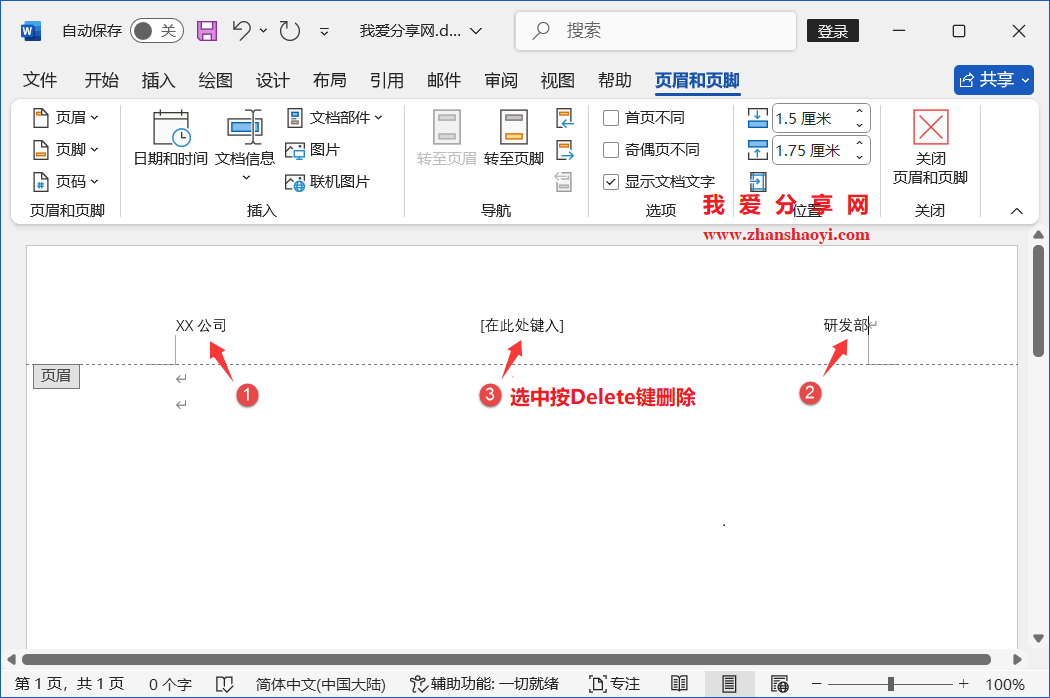This screenshot has height=698, width=1050.
Task: Click 辅助功能: 一切就绪 accessibility status
Action: pyautogui.click(x=484, y=684)
